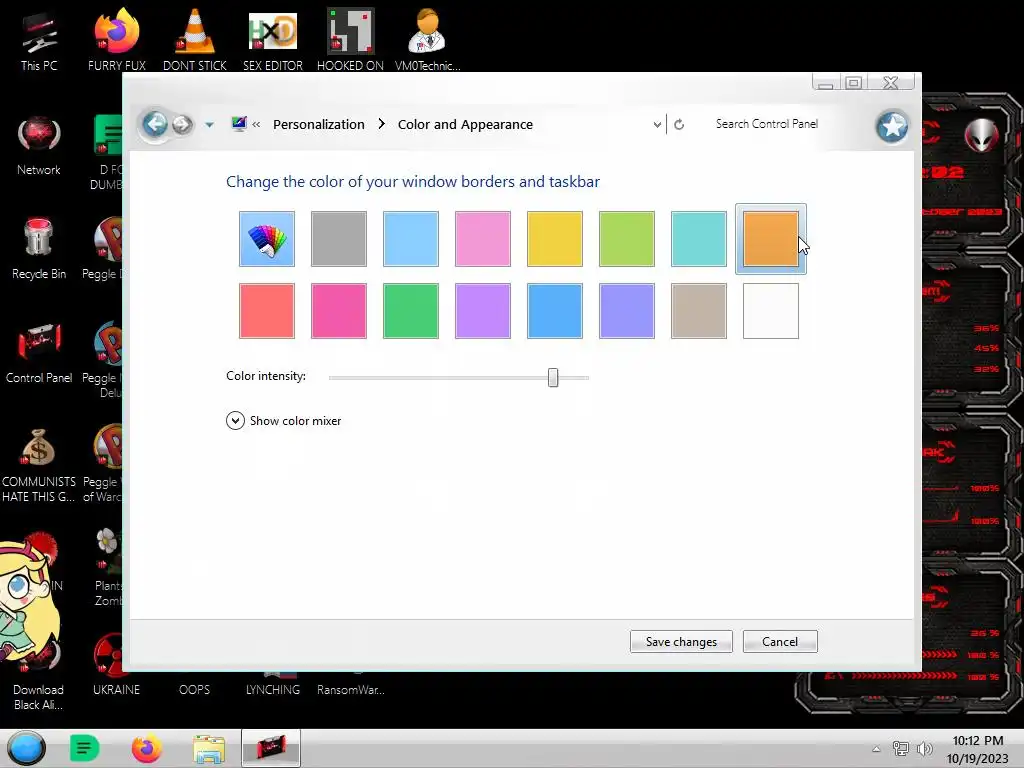Click the Color intensity slider handle
1024x768 pixels.
(553, 377)
